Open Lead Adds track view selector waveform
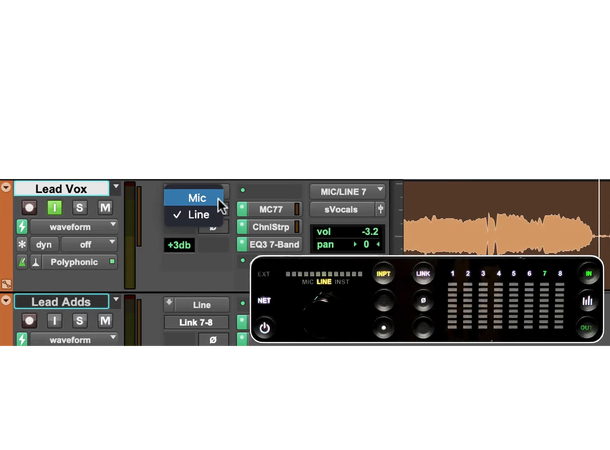 coord(74,340)
